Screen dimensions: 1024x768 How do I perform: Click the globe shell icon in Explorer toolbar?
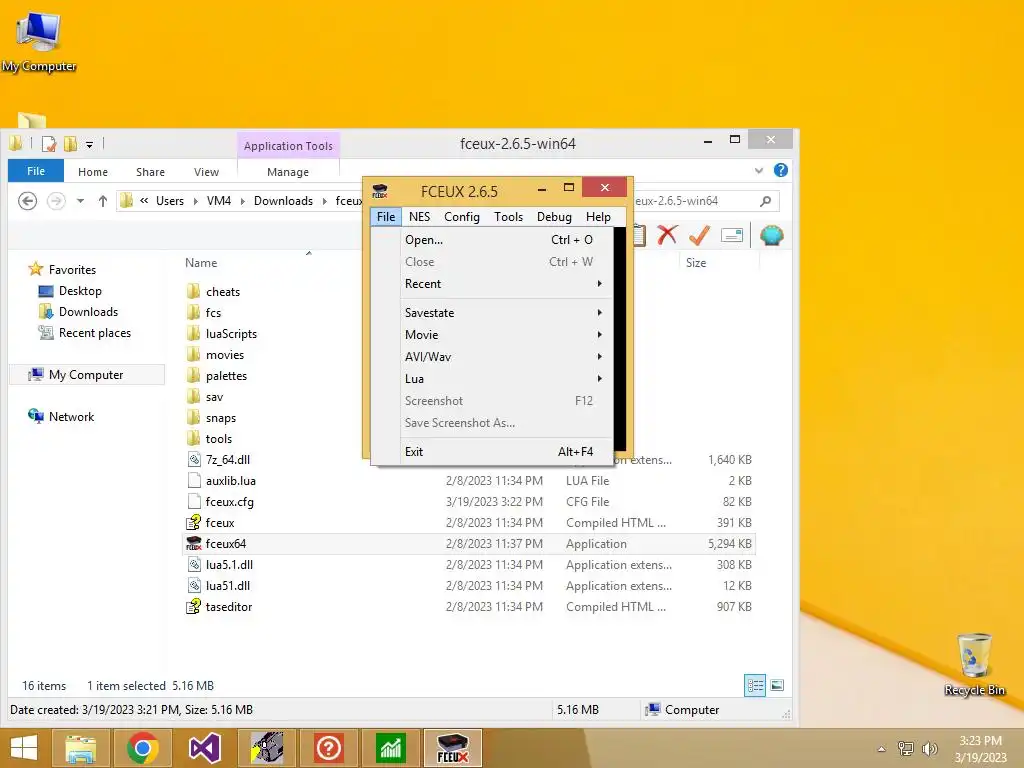pyautogui.click(x=771, y=235)
